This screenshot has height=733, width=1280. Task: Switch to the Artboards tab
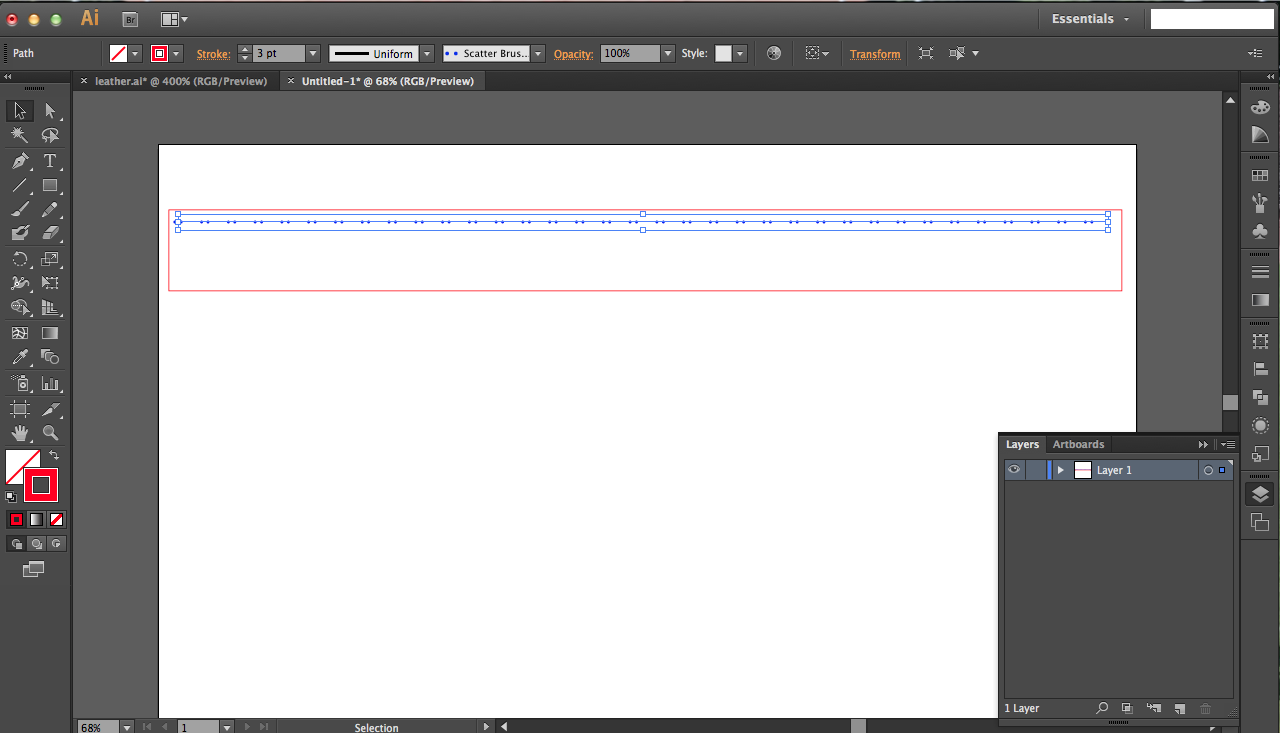click(1078, 444)
